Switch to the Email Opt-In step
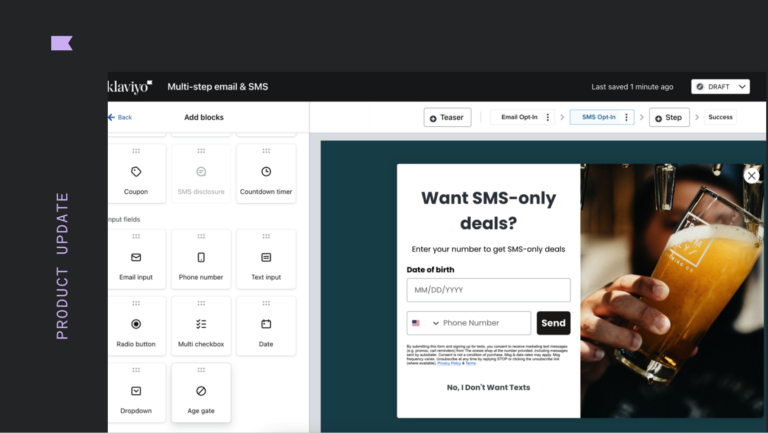The image size is (768, 433). [x=519, y=117]
